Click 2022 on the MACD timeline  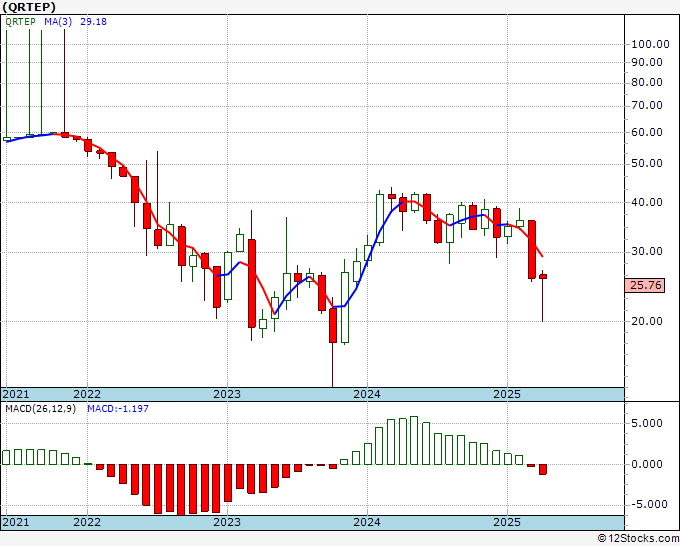(87, 522)
